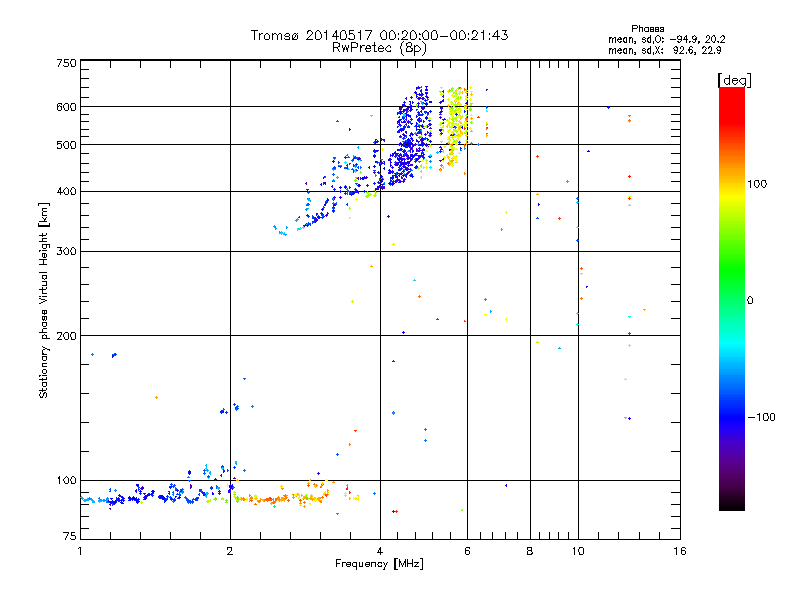This screenshot has width=800, height=600.
Task: Click the "200" height axis label
Action: click(x=66, y=336)
